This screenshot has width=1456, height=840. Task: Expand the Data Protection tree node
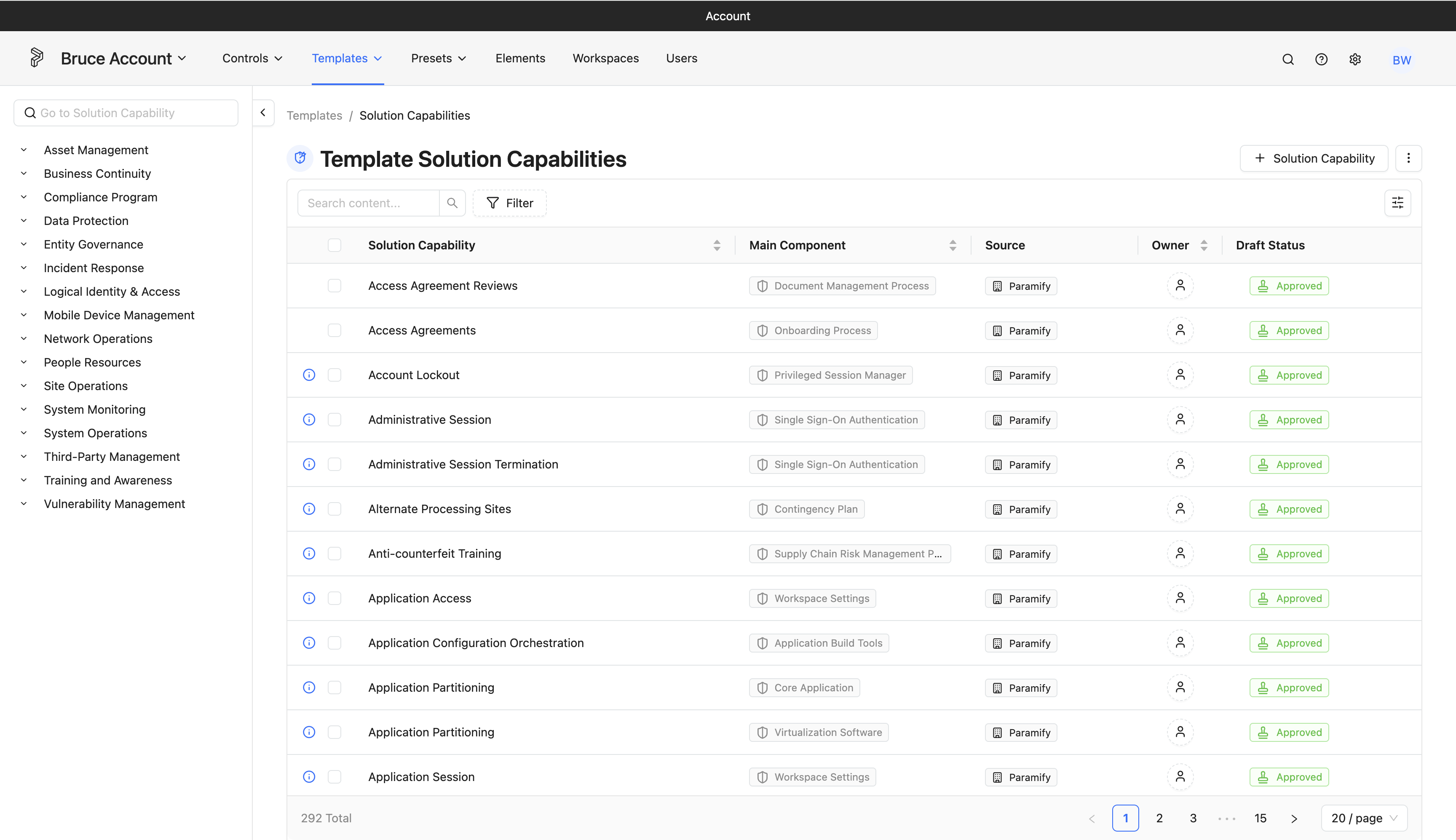24,220
